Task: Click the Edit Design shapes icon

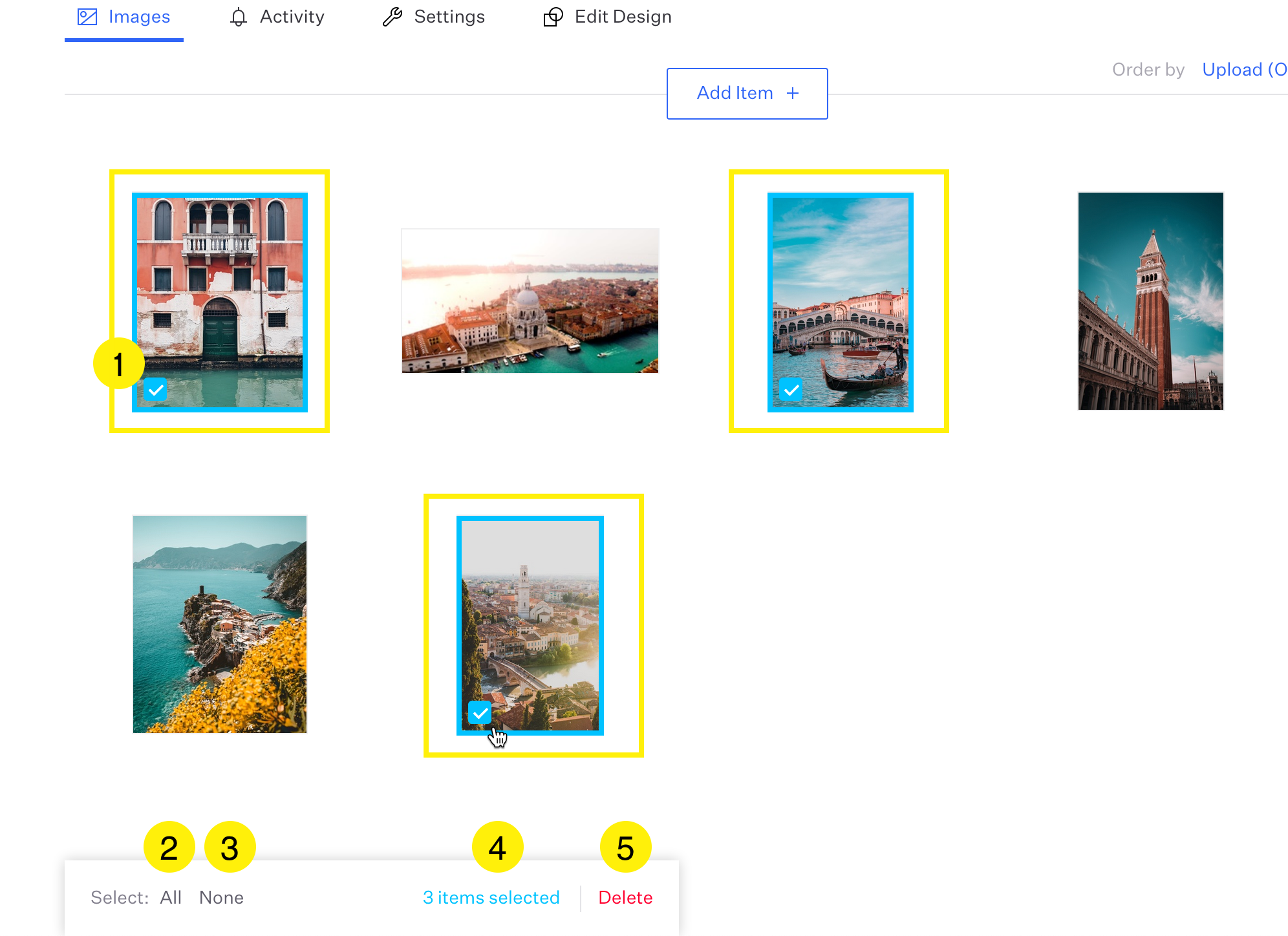Action: tap(553, 17)
